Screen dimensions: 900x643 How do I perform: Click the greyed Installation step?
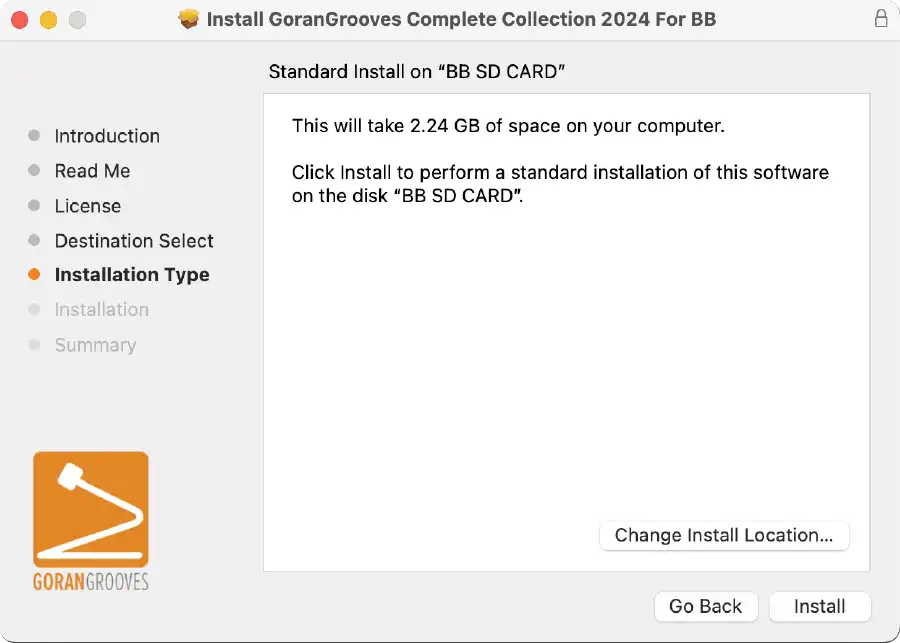pos(102,309)
